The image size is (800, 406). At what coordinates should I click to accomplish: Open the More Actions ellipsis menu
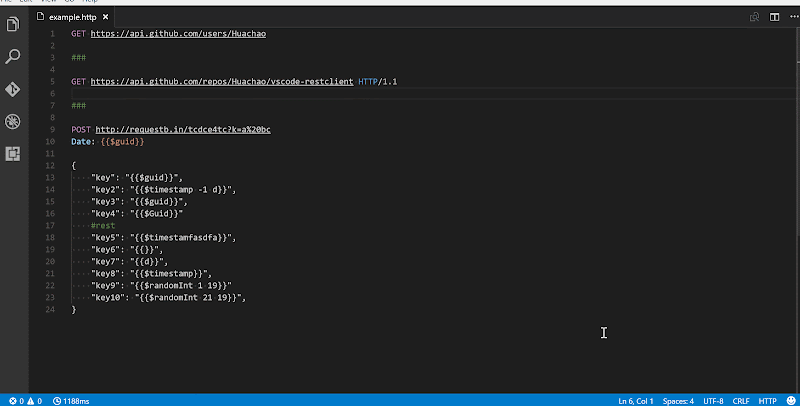(794, 17)
